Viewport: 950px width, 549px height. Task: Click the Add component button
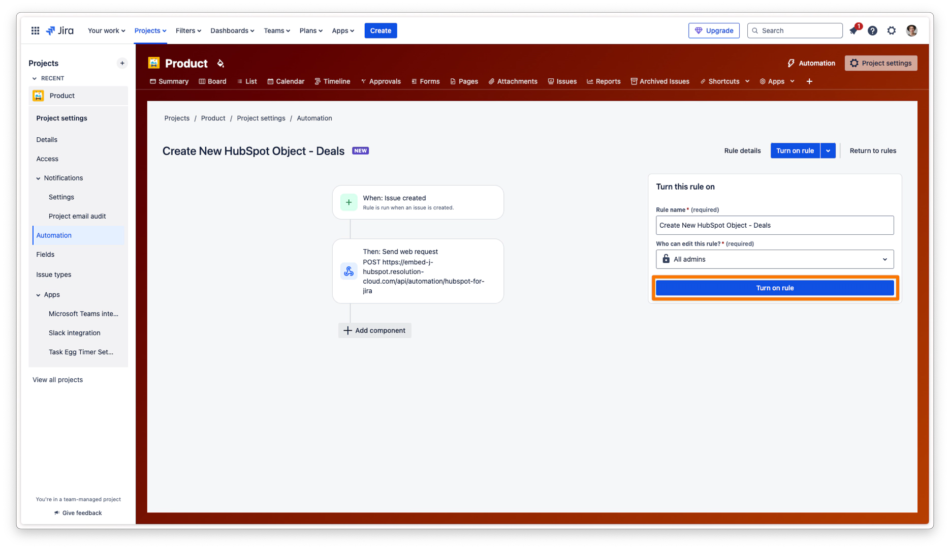click(374, 330)
